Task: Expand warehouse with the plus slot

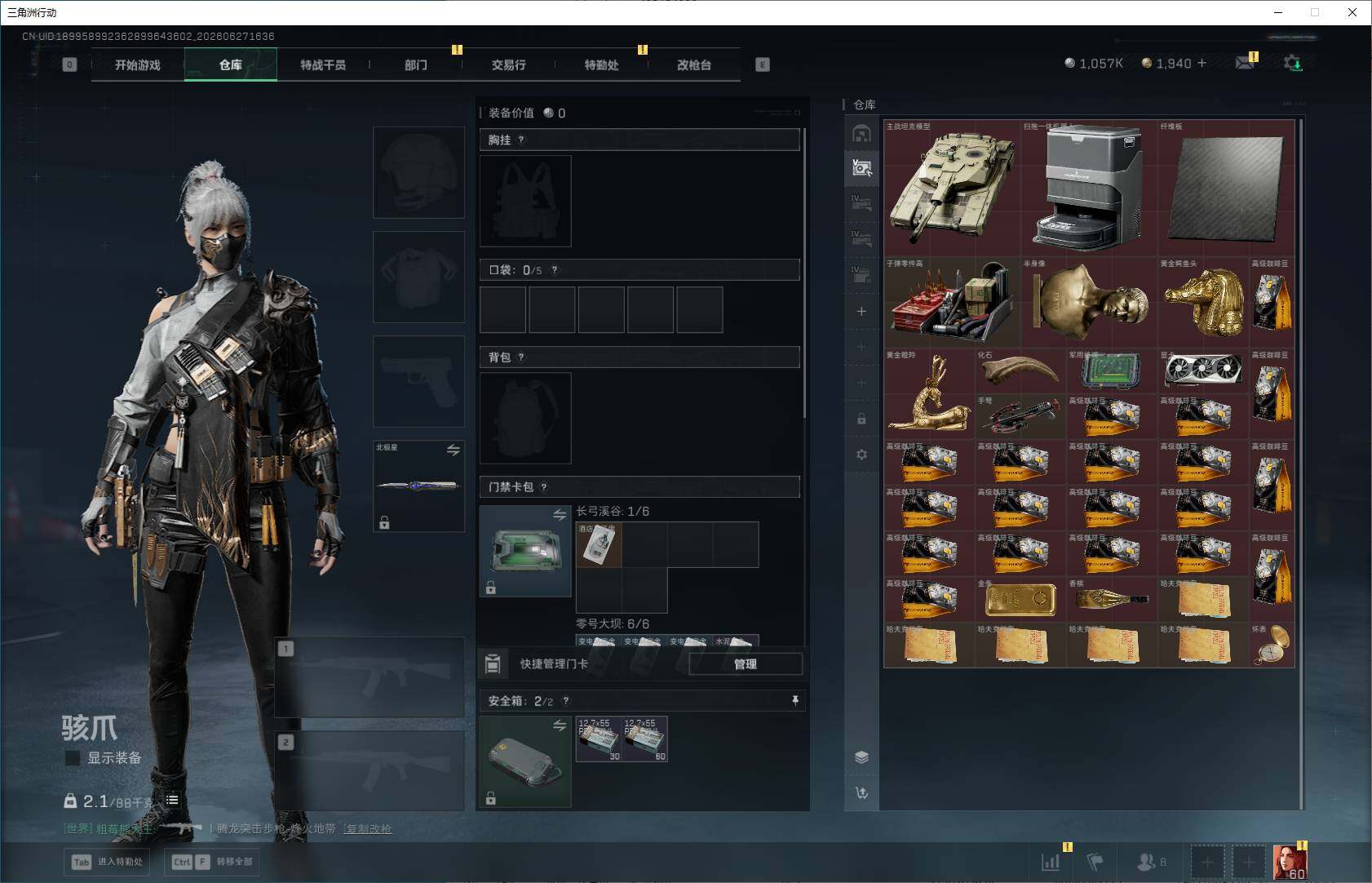Action: pyautogui.click(x=861, y=311)
